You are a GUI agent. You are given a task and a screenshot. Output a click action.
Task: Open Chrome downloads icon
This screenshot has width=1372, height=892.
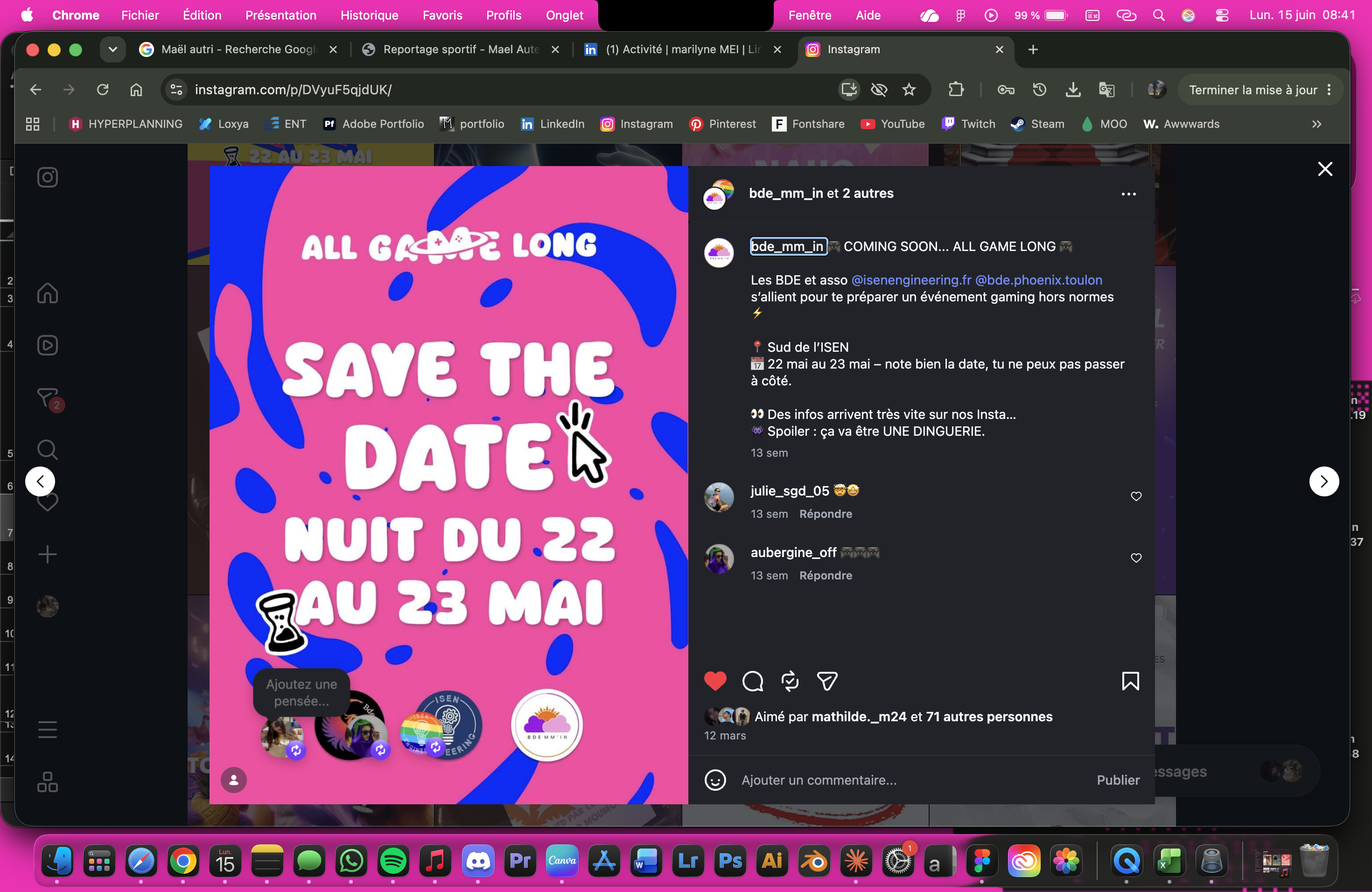(x=1073, y=90)
